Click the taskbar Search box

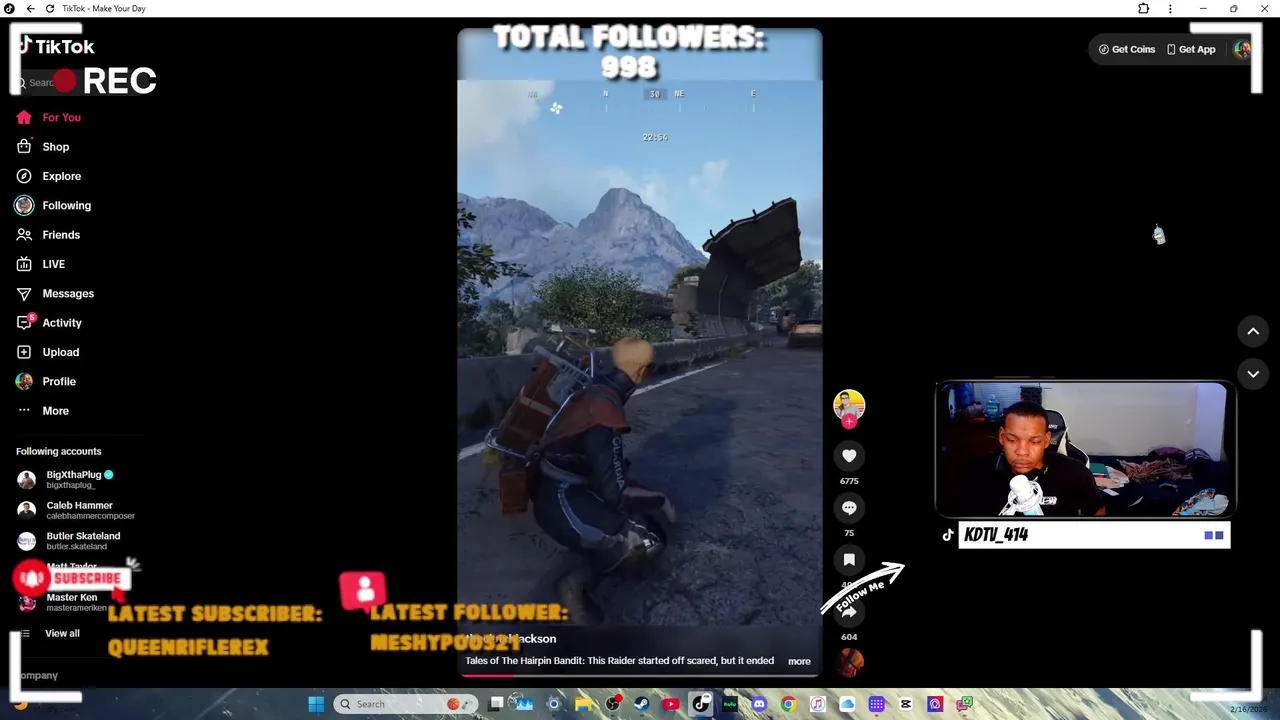click(x=406, y=704)
